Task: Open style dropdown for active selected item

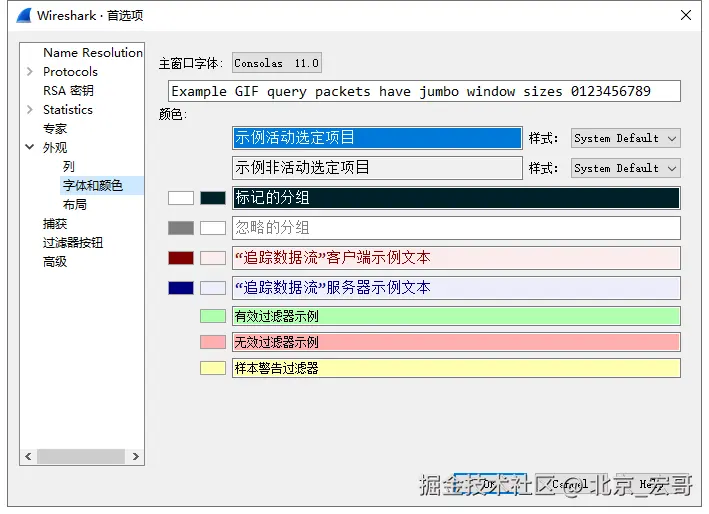Action: click(625, 138)
